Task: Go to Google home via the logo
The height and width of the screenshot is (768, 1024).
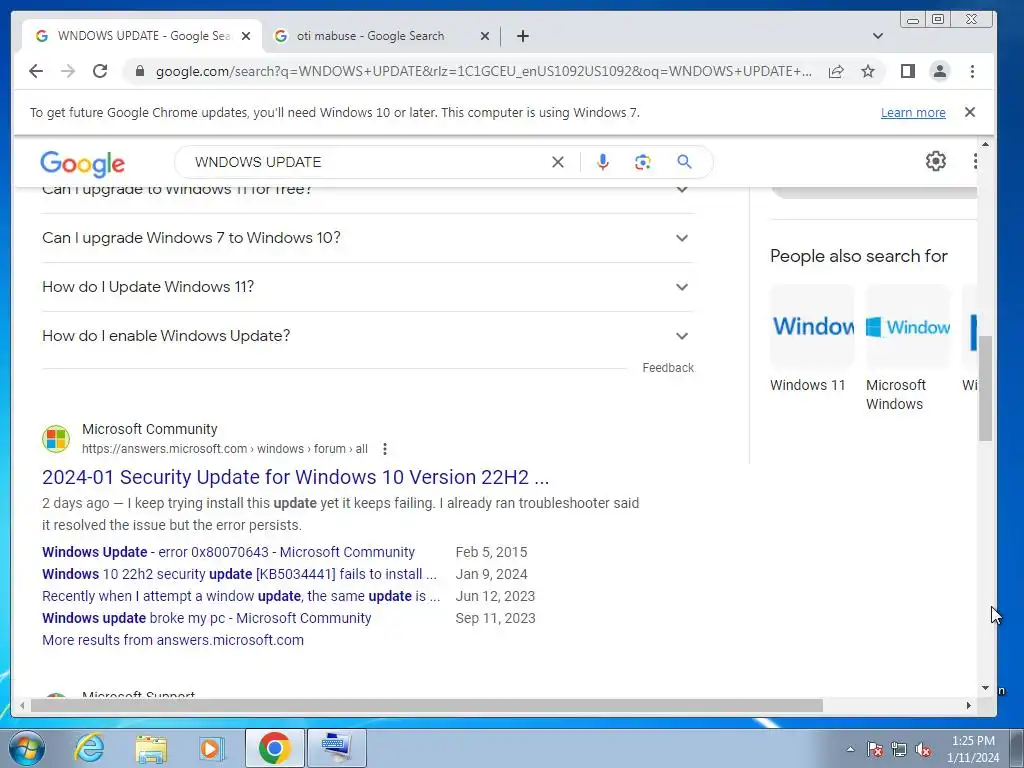Action: click(82, 163)
